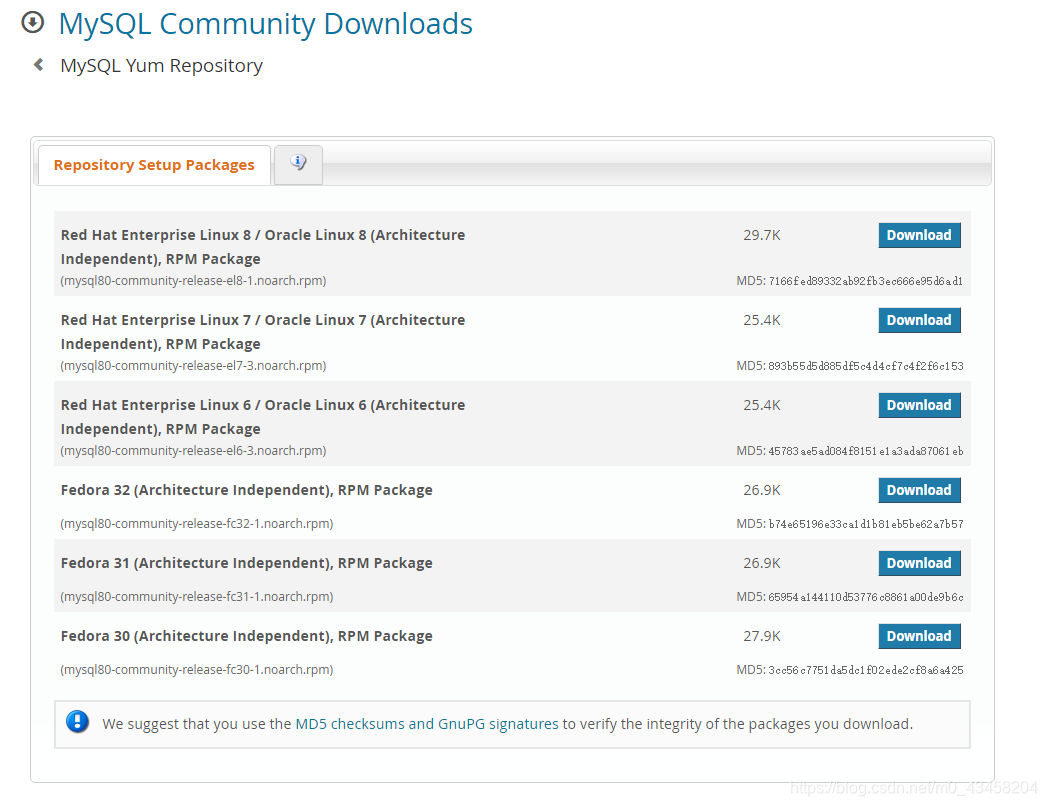Click the MD5 hash starting with 7166fed
The image size is (1047, 806).
865,281
